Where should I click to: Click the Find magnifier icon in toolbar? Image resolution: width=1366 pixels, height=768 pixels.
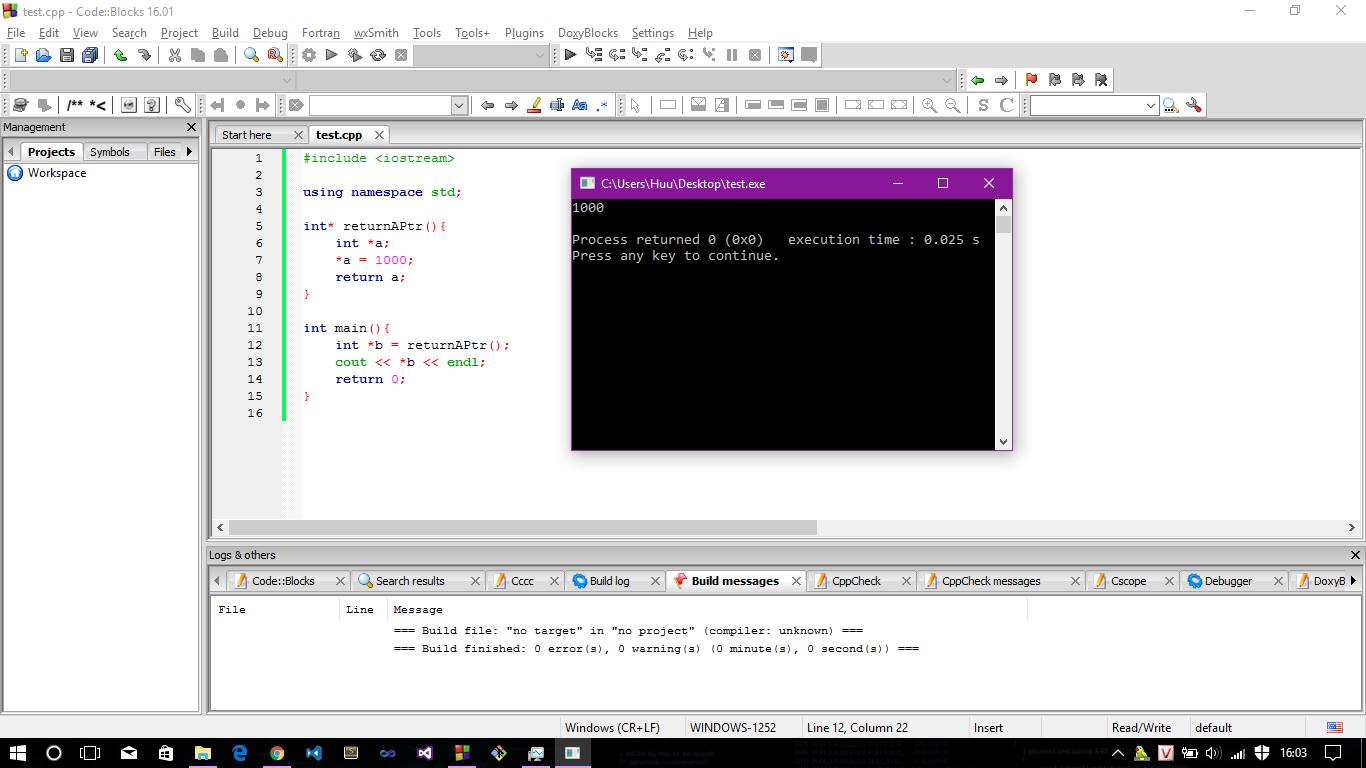pos(252,55)
